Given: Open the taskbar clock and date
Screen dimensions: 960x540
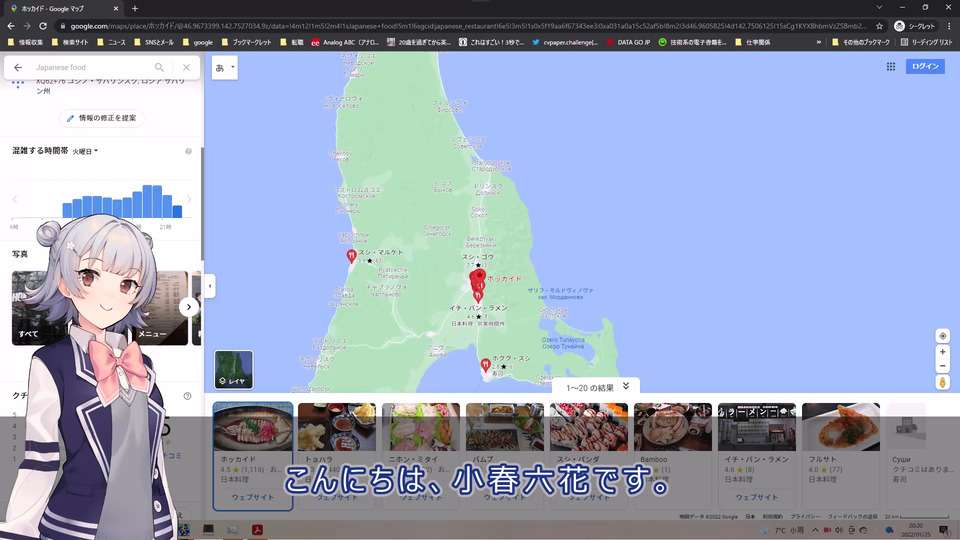Looking at the screenshot, I should click(x=915, y=530).
